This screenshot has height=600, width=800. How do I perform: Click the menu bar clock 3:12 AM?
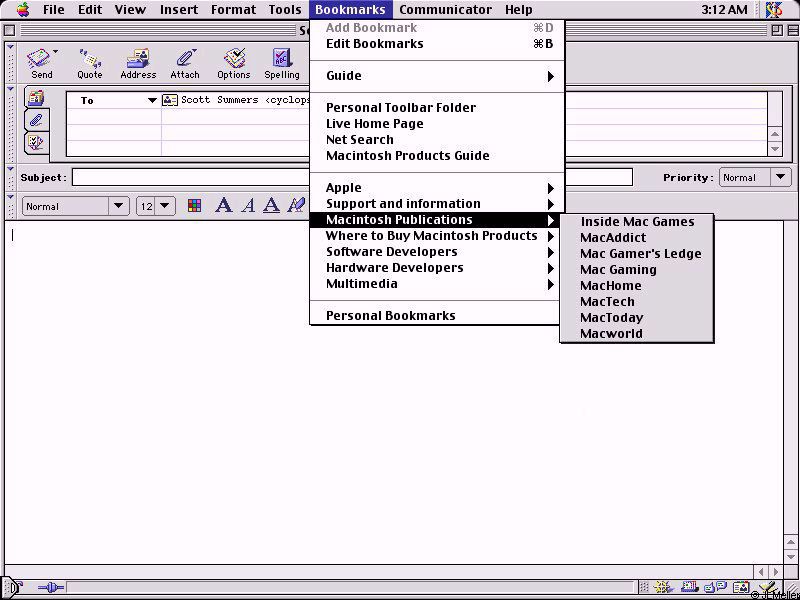pos(724,10)
